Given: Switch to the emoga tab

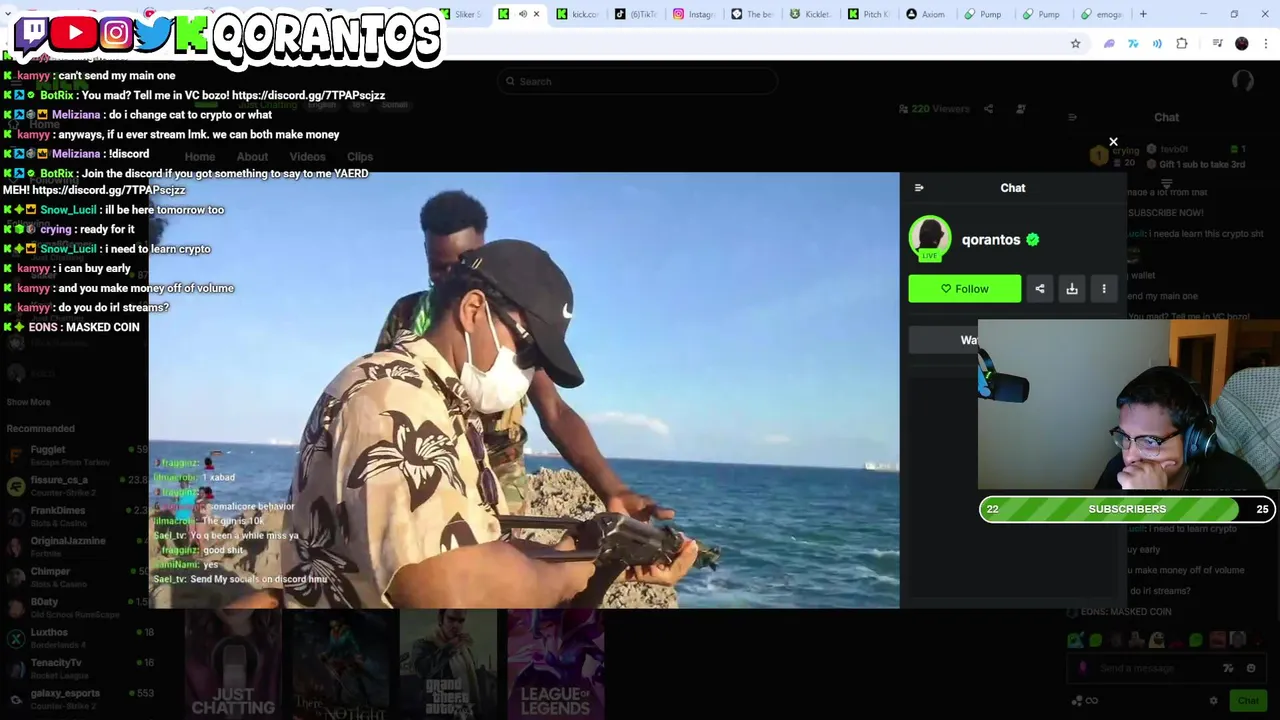Looking at the screenshot, I should point(1101,14).
